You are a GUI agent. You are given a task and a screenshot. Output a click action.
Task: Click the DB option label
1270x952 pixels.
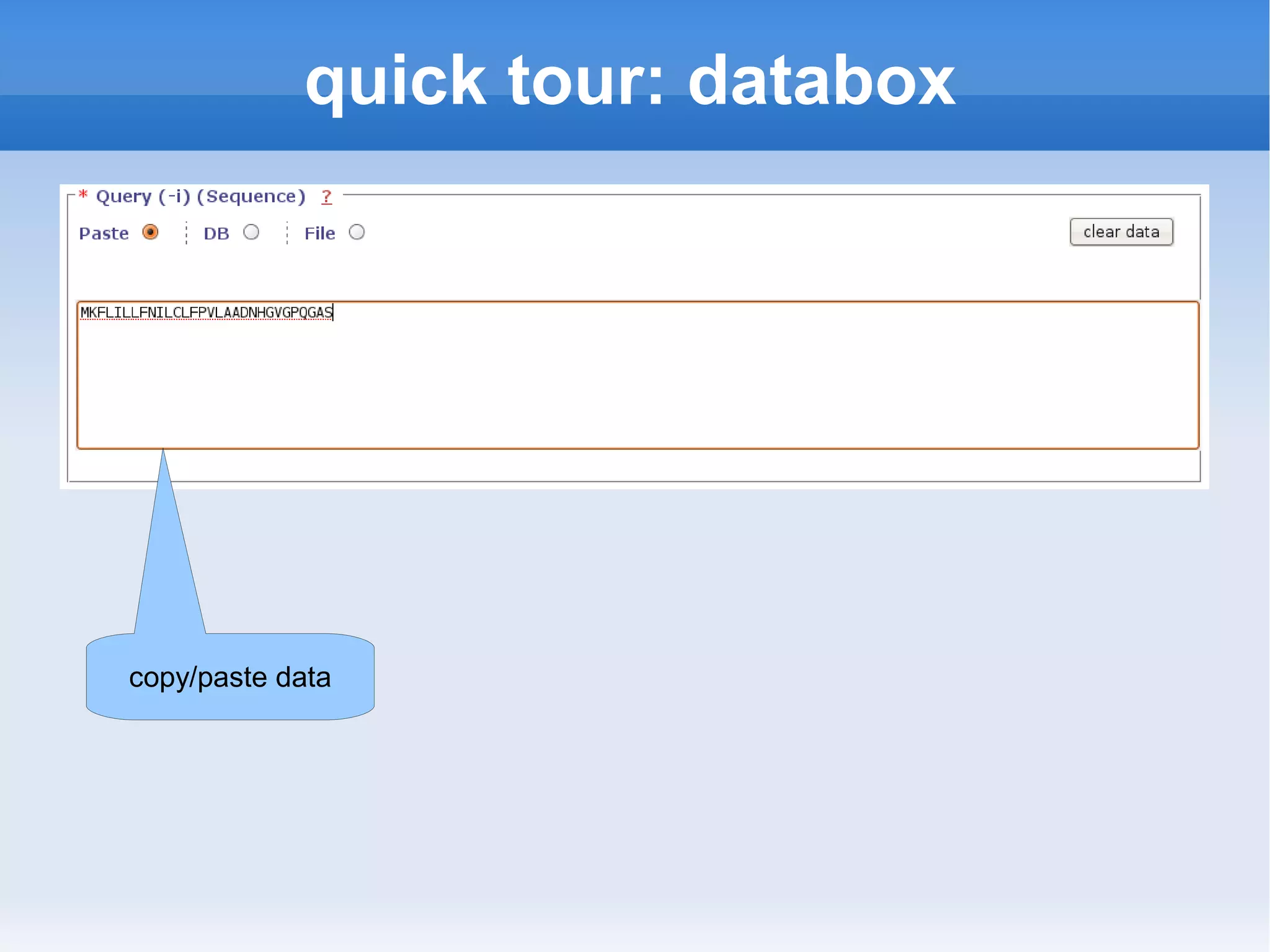coord(216,233)
